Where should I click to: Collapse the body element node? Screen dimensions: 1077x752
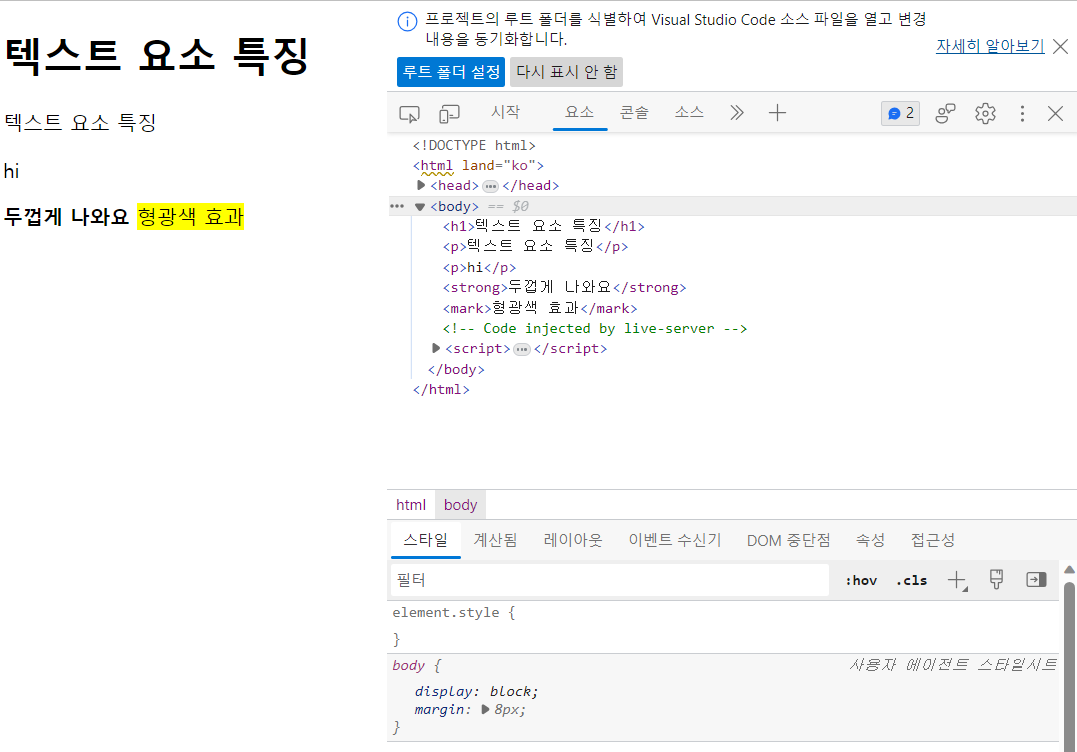coord(420,207)
